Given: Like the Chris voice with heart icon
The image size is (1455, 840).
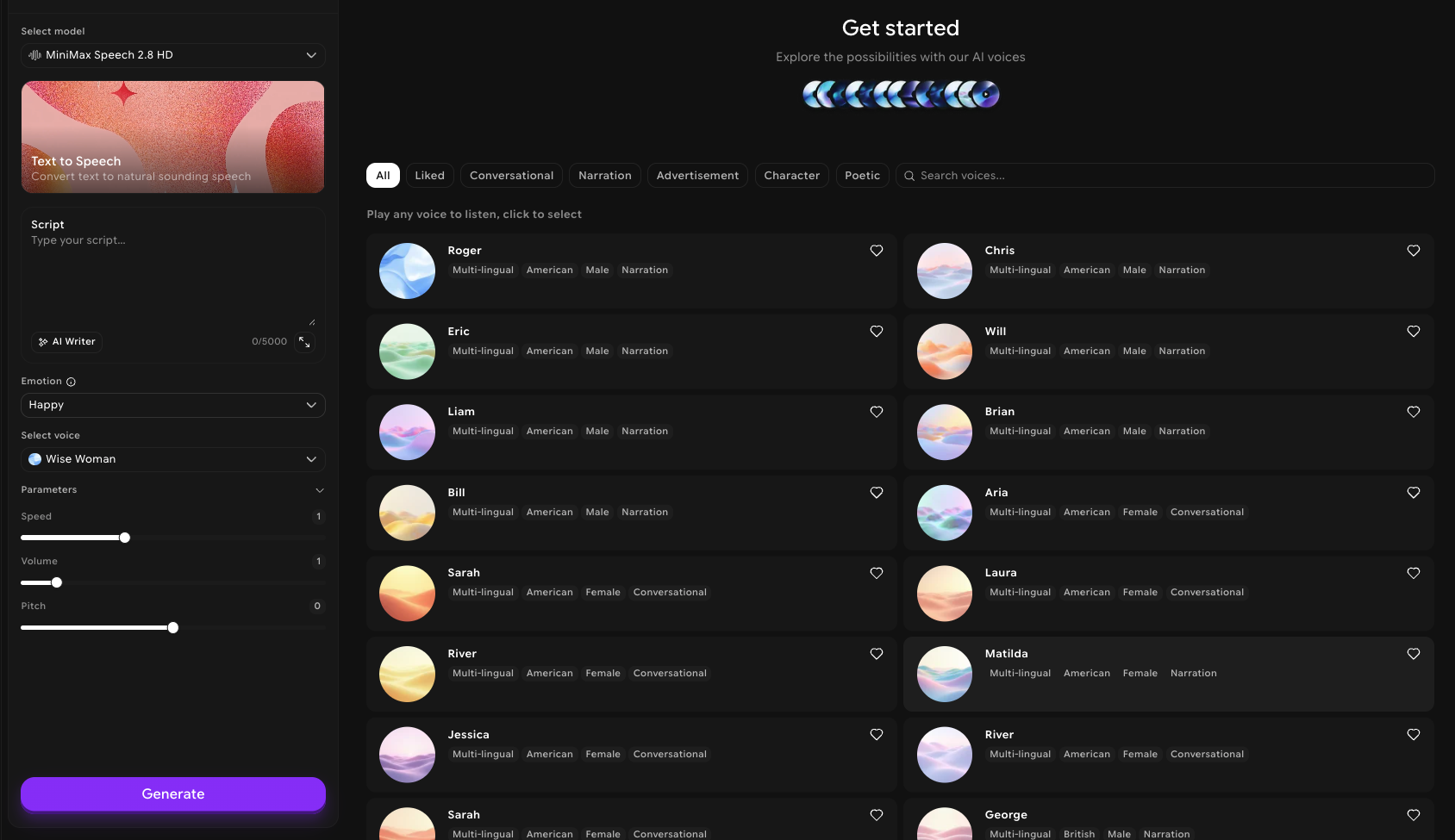Looking at the screenshot, I should [1414, 251].
